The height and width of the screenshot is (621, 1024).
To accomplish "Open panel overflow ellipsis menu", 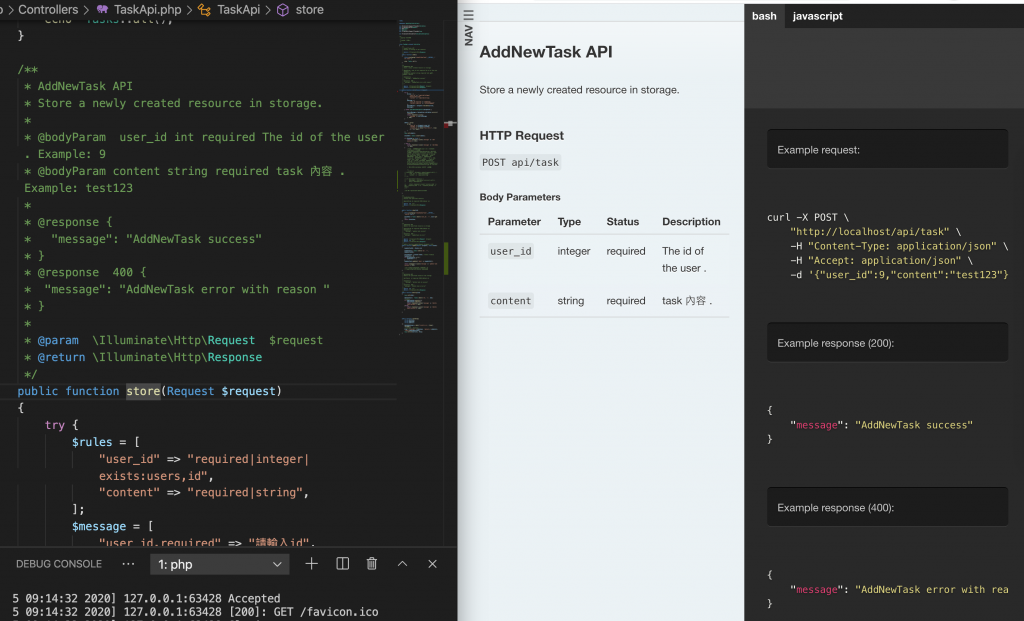I will click(x=128, y=564).
